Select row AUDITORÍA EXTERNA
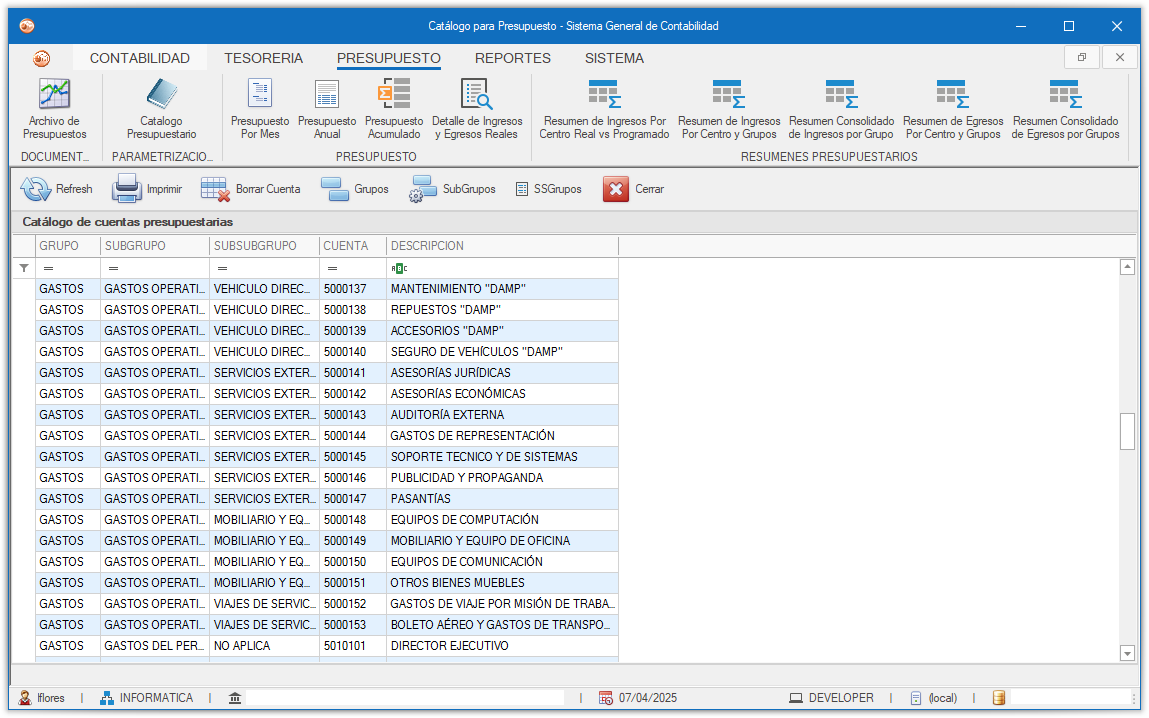This screenshot has width=1149, height=718. tap(327, 415)
